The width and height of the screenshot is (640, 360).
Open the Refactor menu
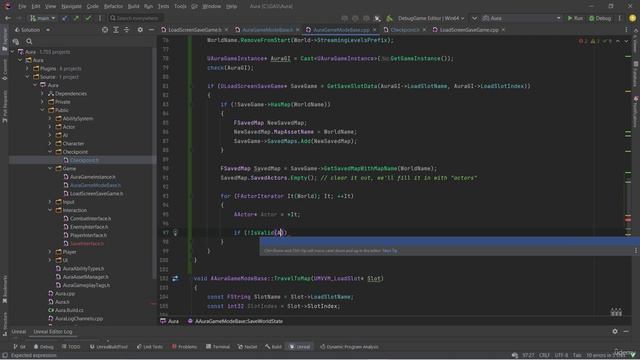(113, 6)
